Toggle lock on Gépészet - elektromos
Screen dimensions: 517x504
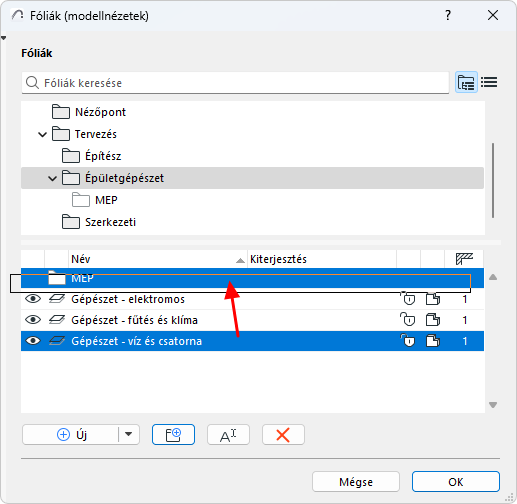(x=408, y=299)
